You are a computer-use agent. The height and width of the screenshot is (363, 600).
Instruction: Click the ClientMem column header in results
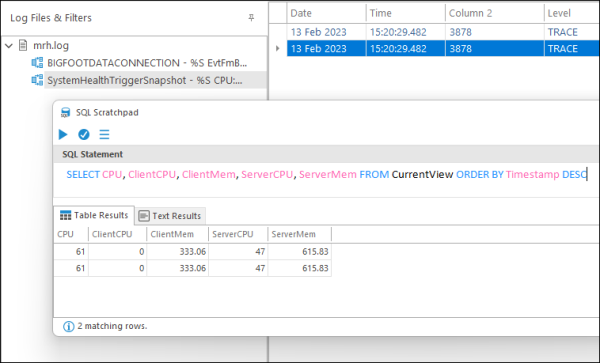click(178, 234)
